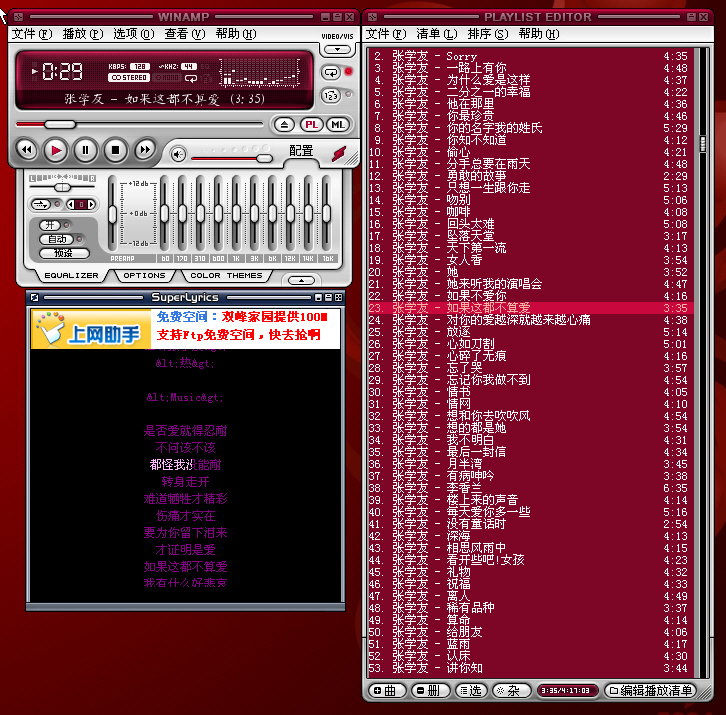Click the 选 selection button
This screenshot has width=726, height=715.
tap(471, 690)
